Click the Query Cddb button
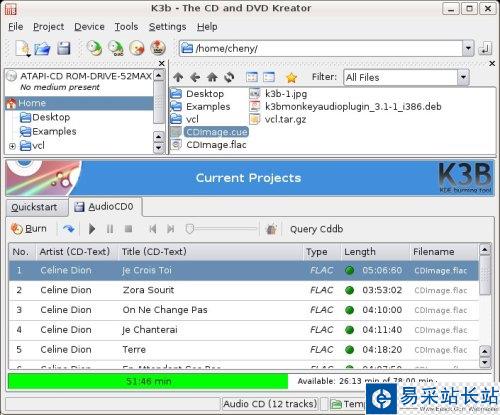The width and height of the screenshot is (500, 415). [316, 229]
